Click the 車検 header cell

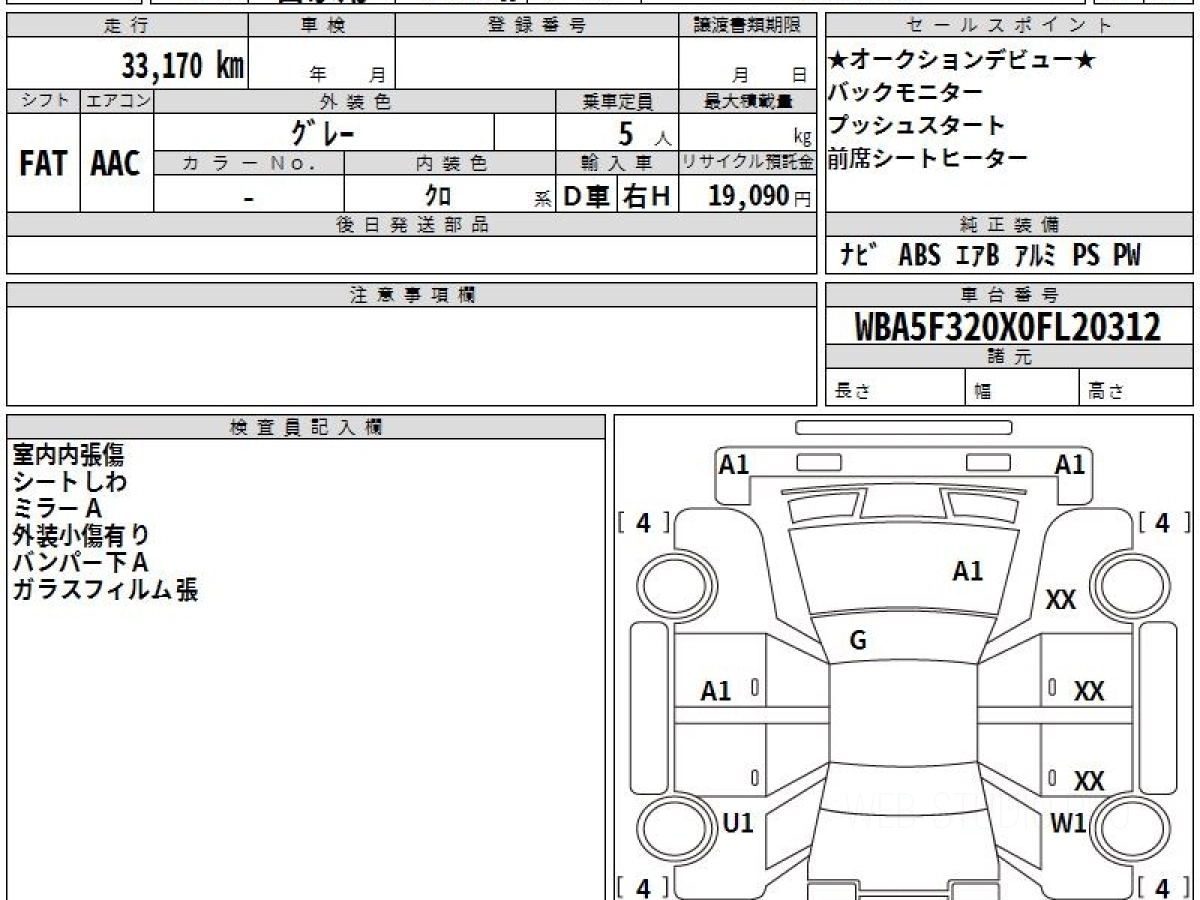pyautogui.click(x=322, y=26)
